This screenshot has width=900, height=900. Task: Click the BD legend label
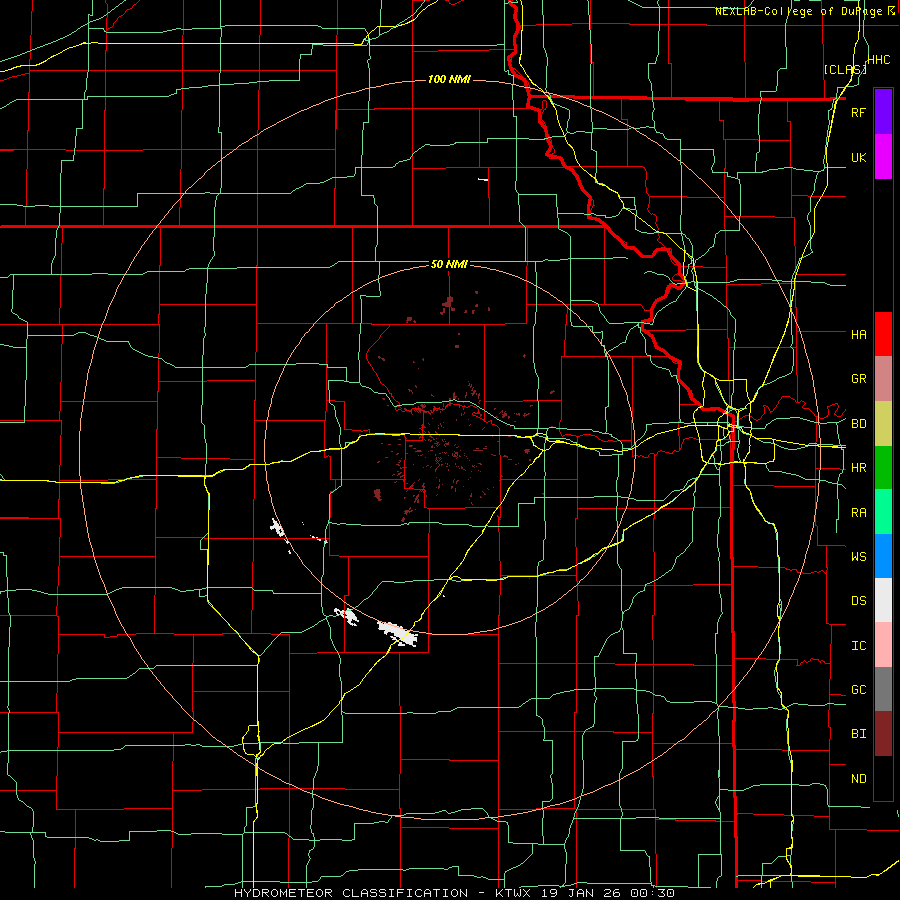[x=858, y=424]
